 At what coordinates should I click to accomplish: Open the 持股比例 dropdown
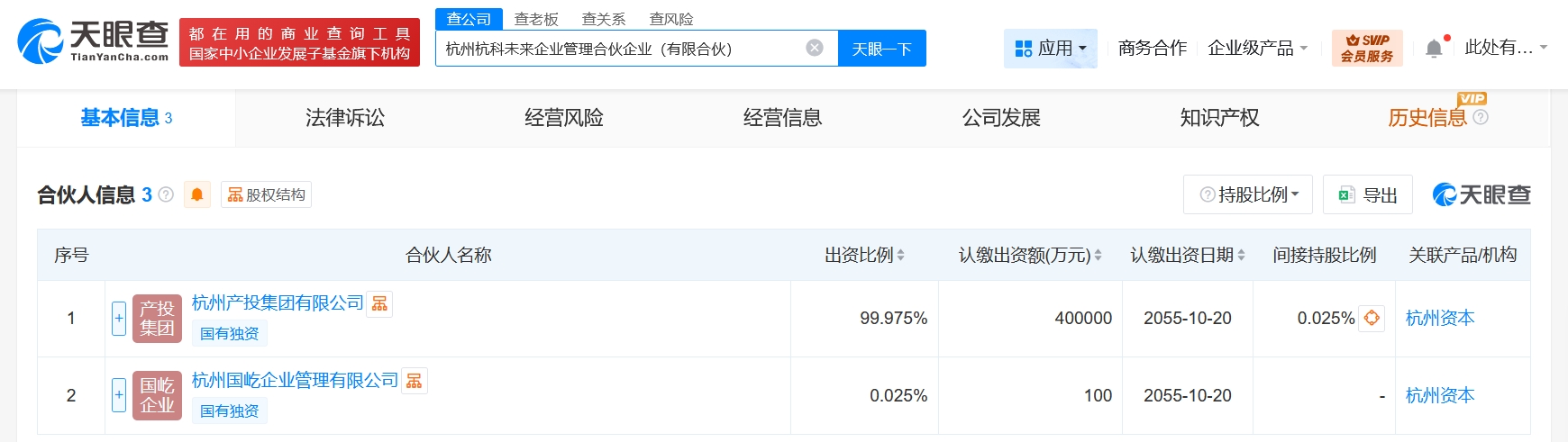click(1248, 194)
